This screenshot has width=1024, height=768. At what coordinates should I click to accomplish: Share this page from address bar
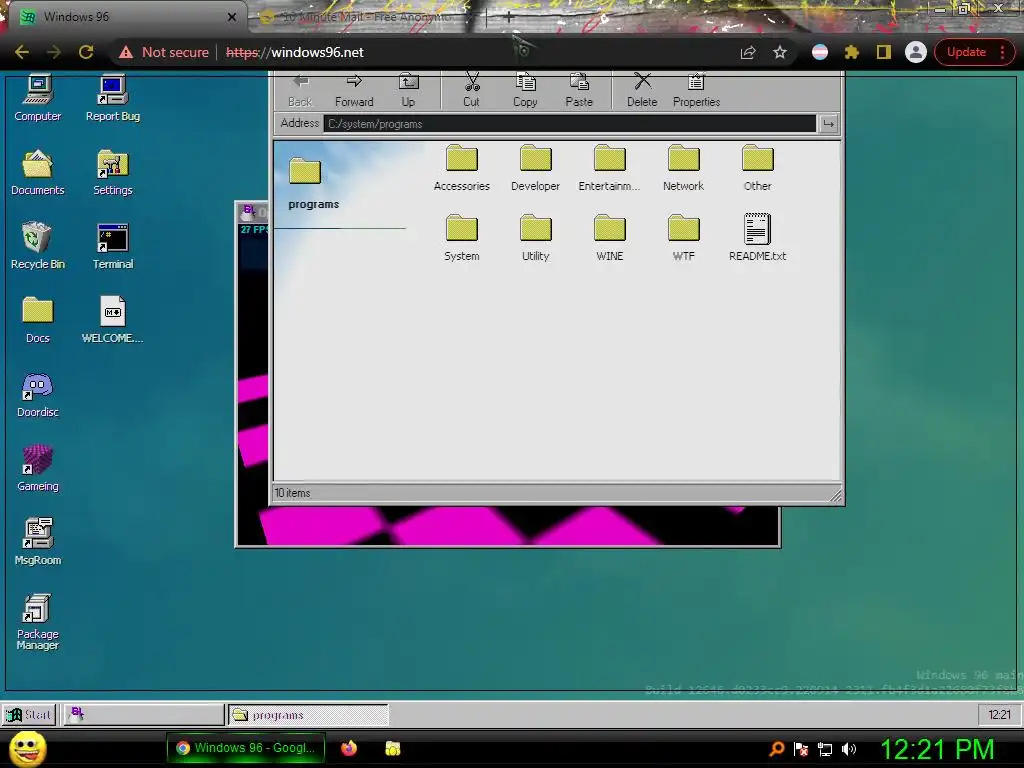[748, 52]
